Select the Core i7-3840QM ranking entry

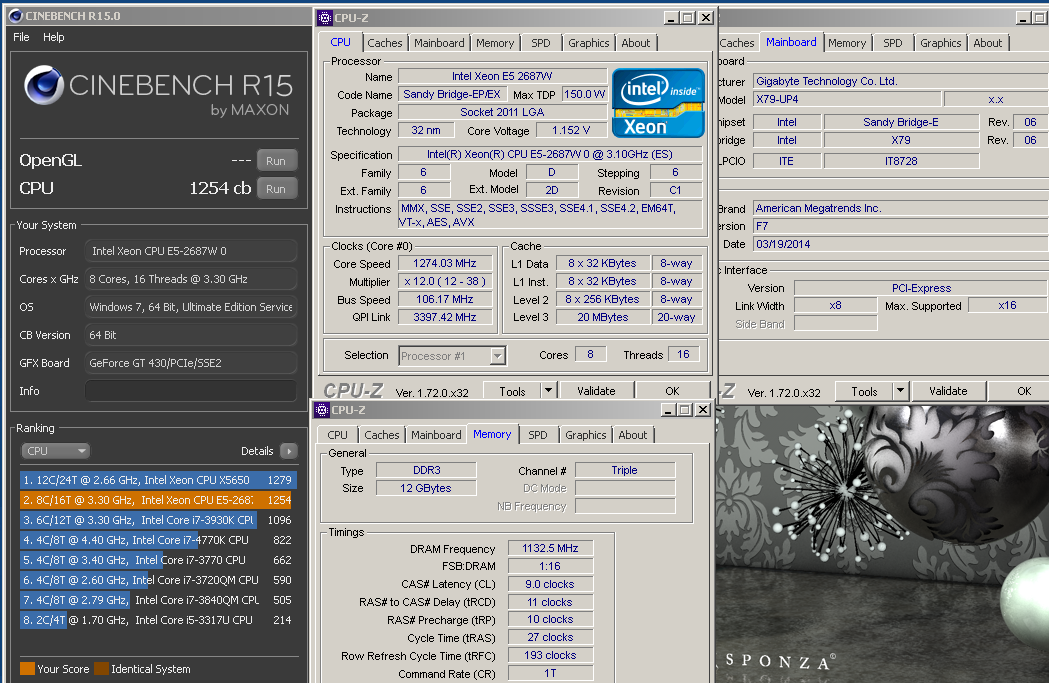pos(157,600)
